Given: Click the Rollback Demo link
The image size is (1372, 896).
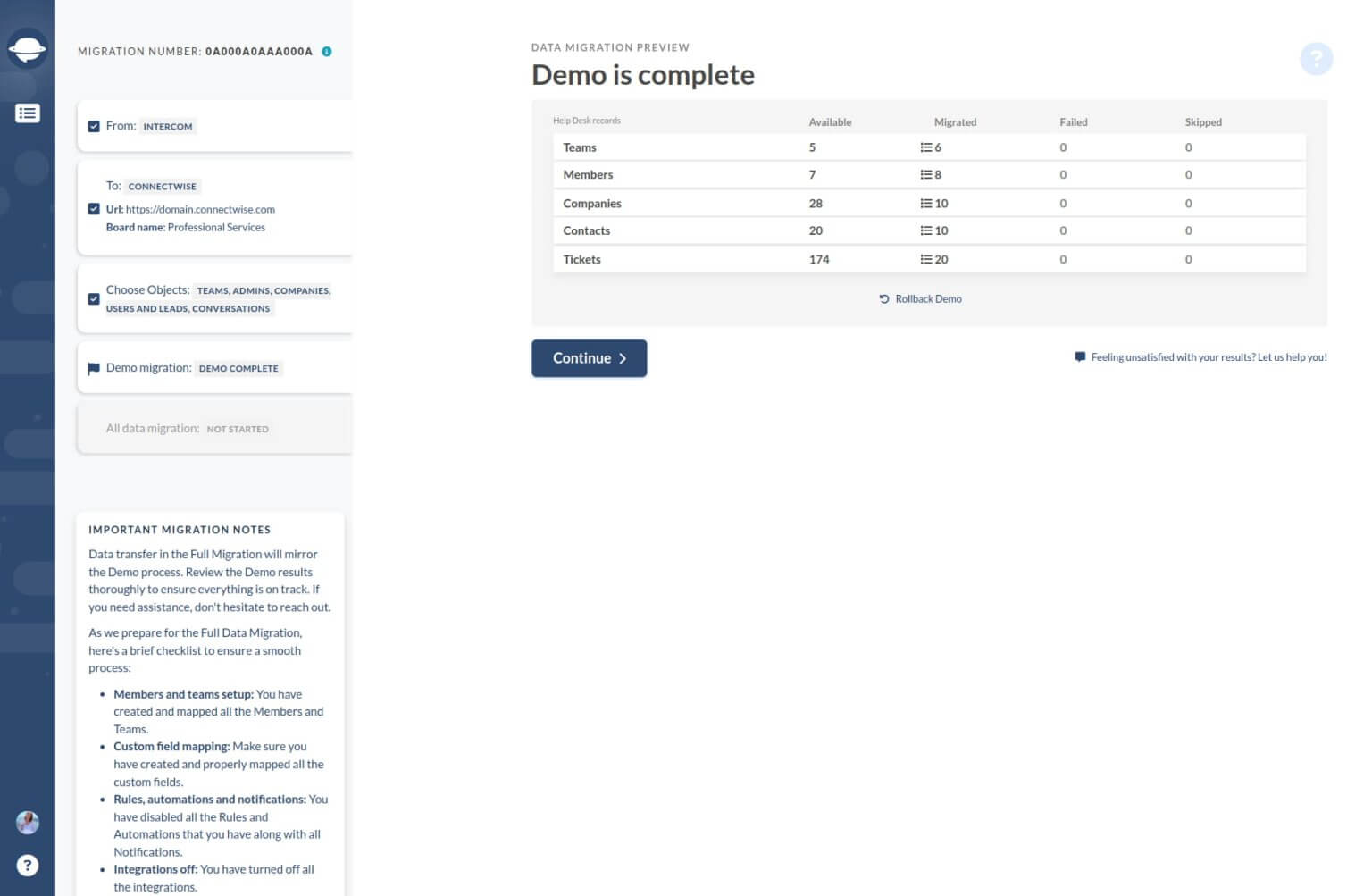Looking at the screenshot, I should [x=928, y=298].
